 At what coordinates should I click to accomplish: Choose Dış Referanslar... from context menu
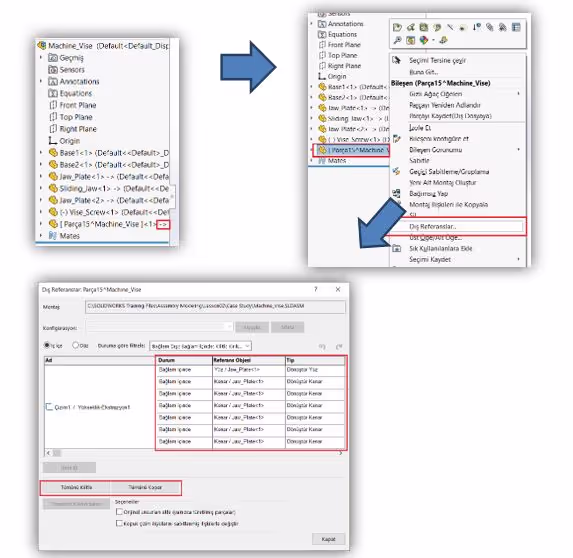coord(457,227)
